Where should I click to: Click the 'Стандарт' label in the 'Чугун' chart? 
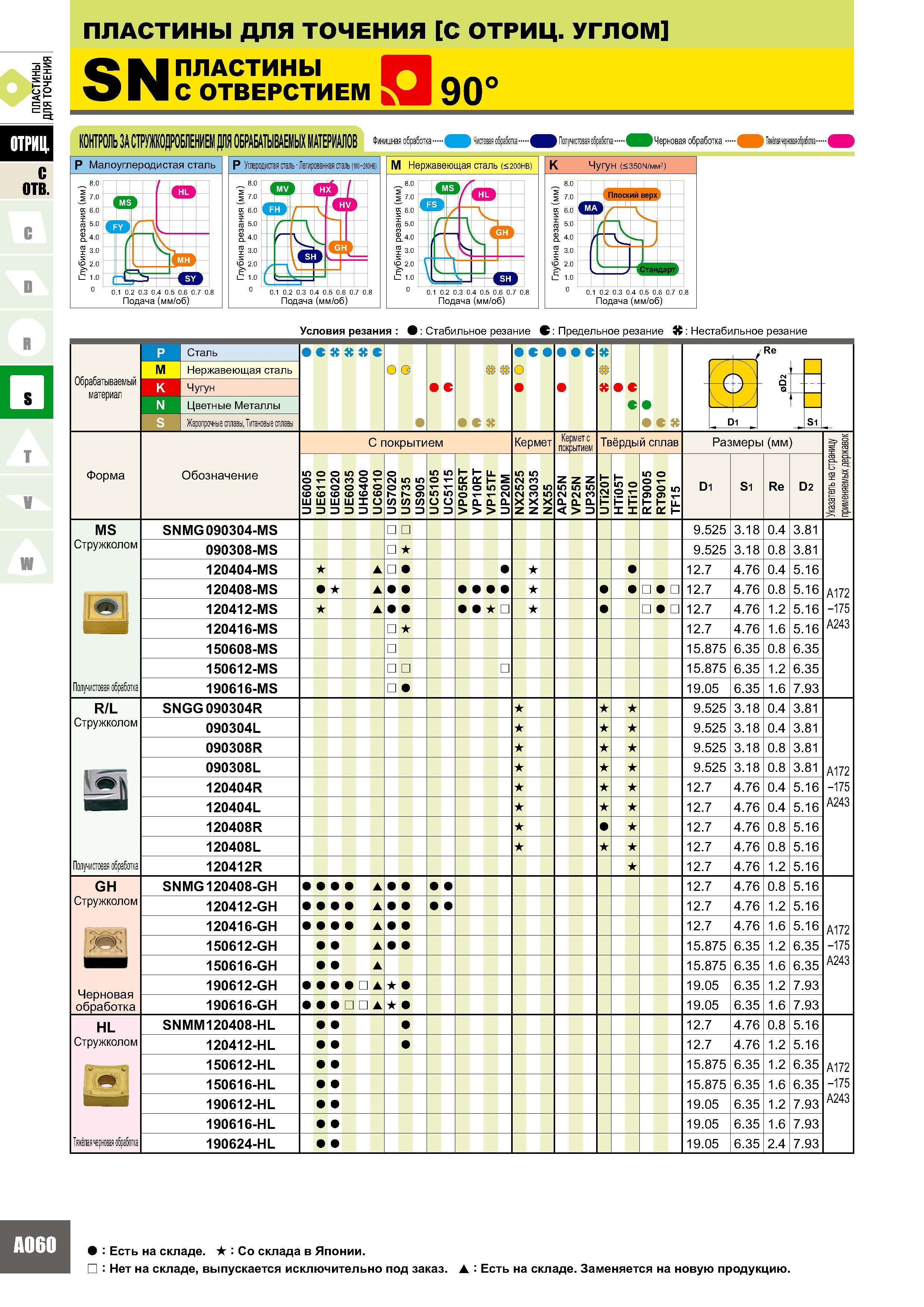click(x=658, y=269)
